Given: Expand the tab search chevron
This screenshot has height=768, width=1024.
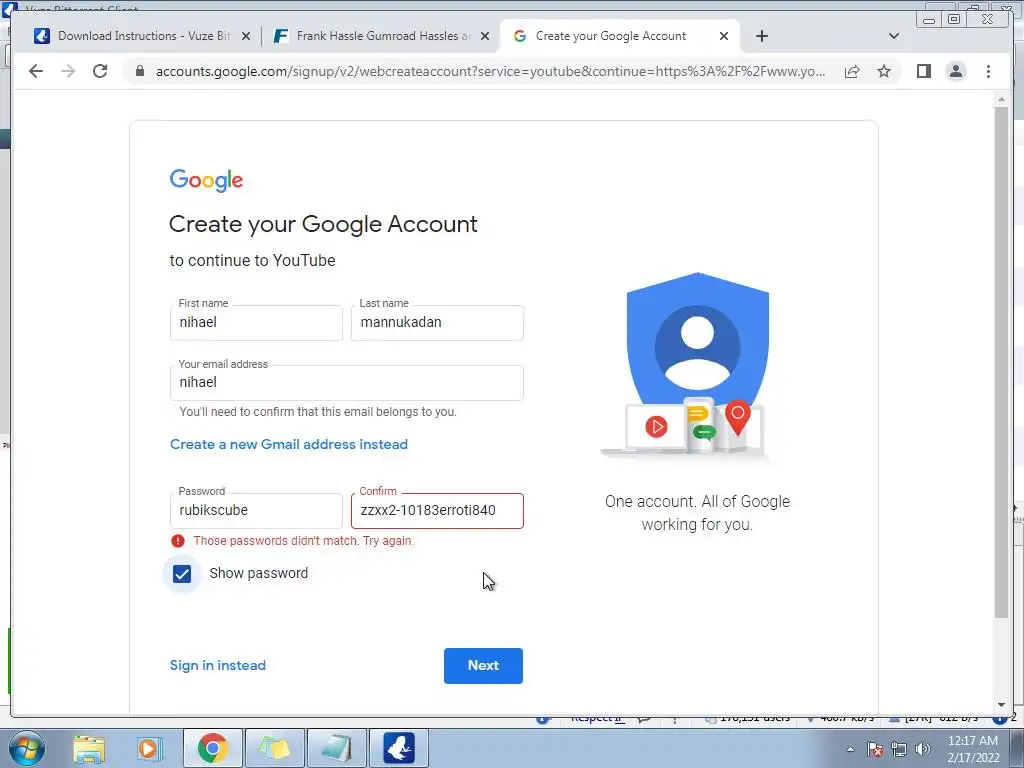Looking at the screenshot, I should 894,36.
